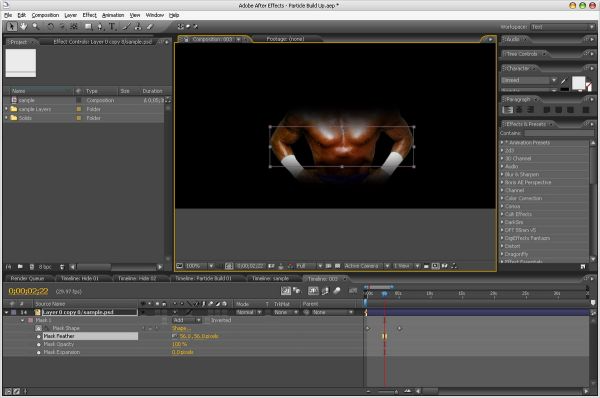This screenshot has width=600, height=398.
Task: Click the current time 0;00;02;22 display
Action: tap(28, 291)
